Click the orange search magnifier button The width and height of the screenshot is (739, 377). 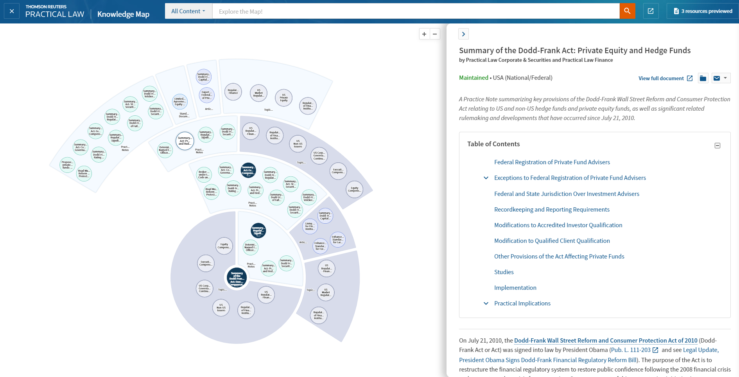pos(627,11)
